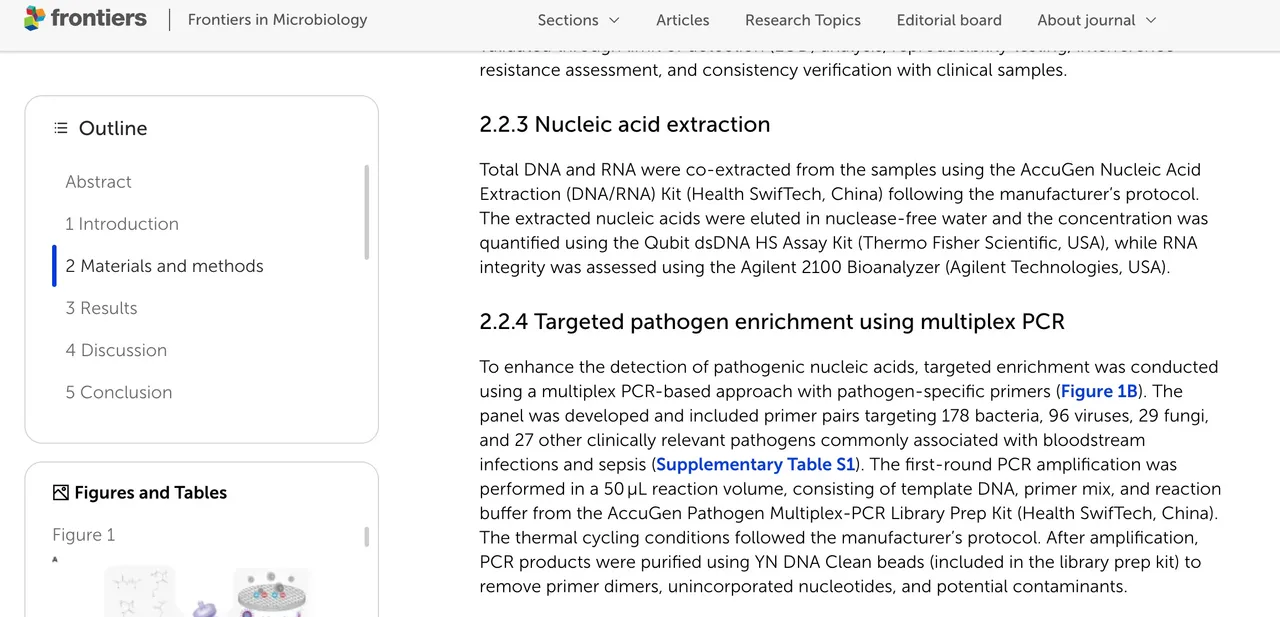Click the Outline panel scrollbar

pos(366,212)
